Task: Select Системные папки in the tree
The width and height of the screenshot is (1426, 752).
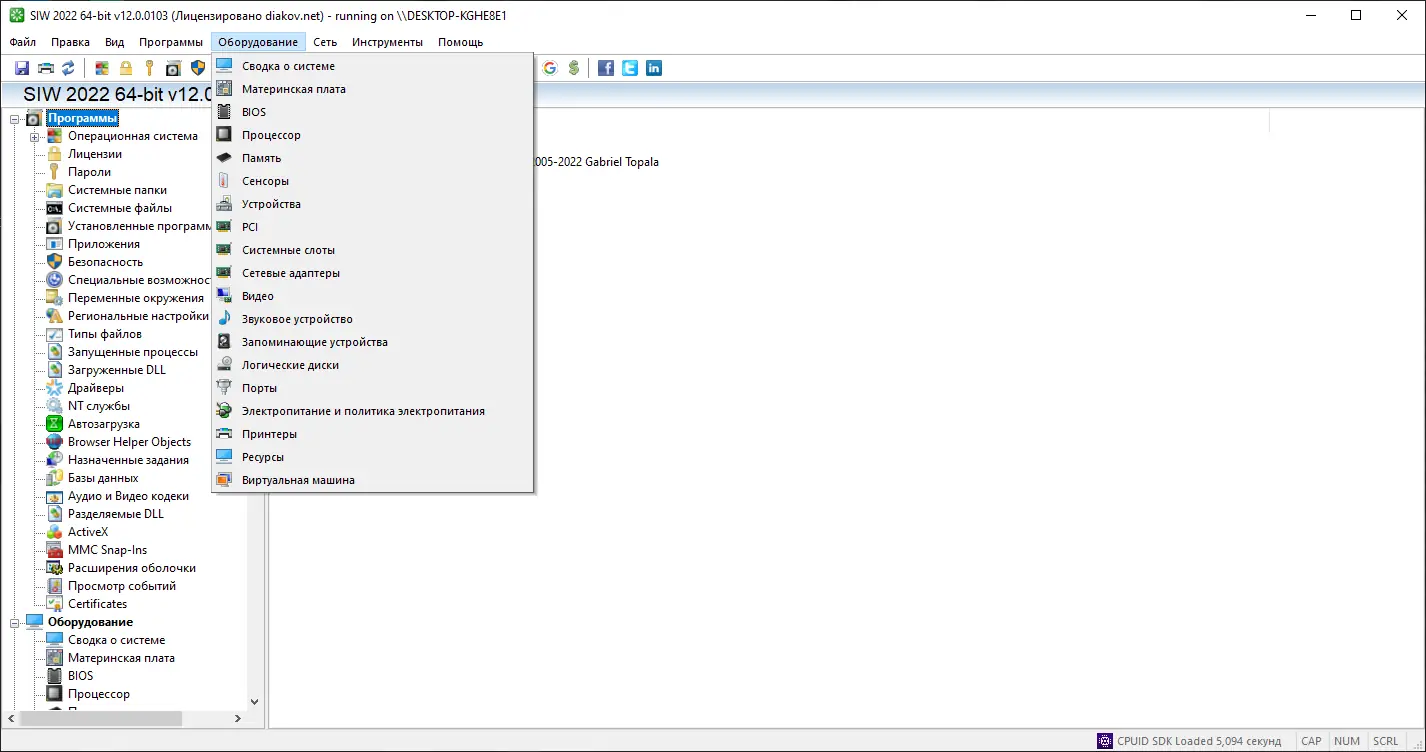Action: [118, 190]
